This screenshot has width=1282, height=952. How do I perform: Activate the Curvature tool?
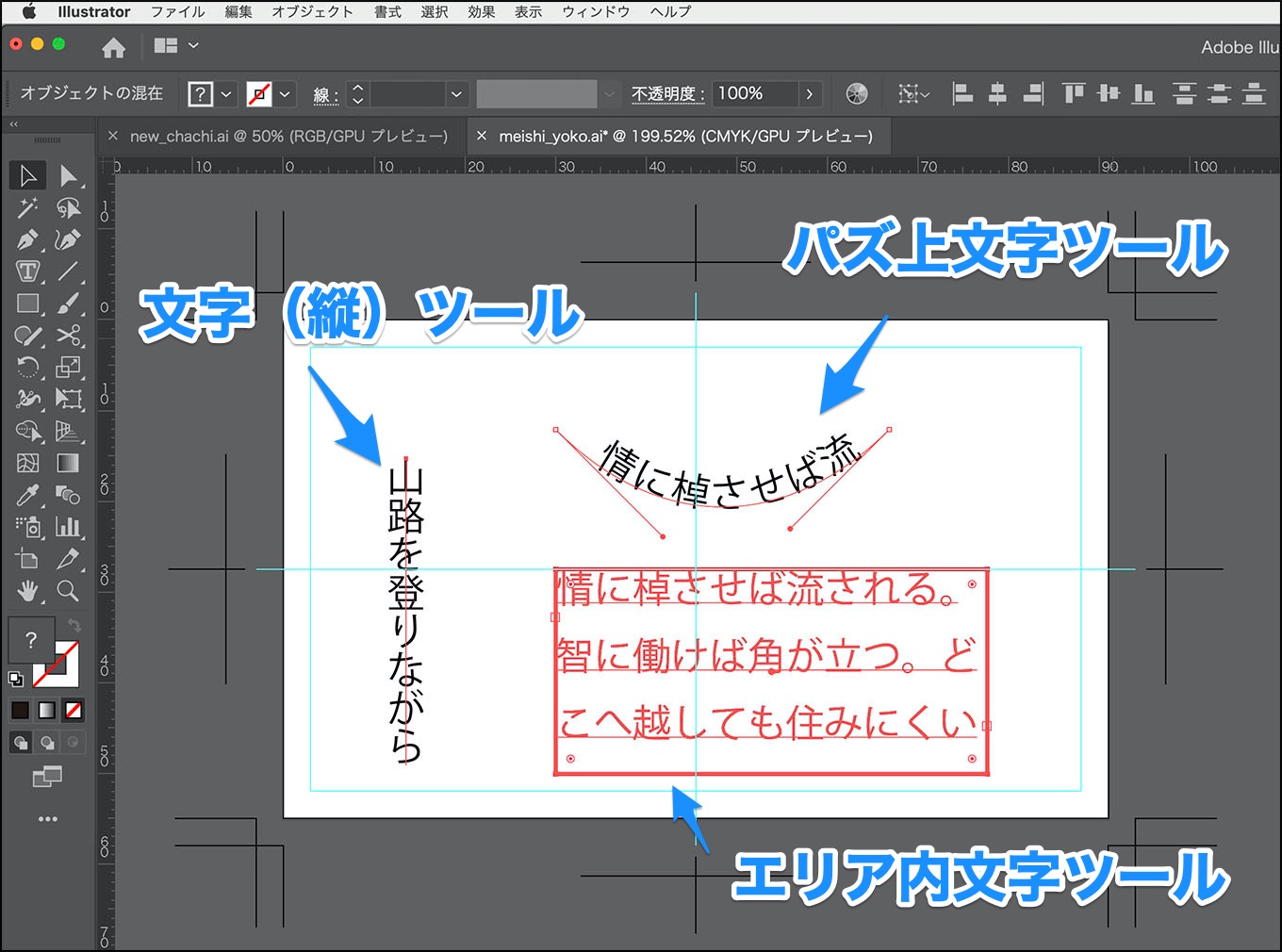tap(68, 239)
